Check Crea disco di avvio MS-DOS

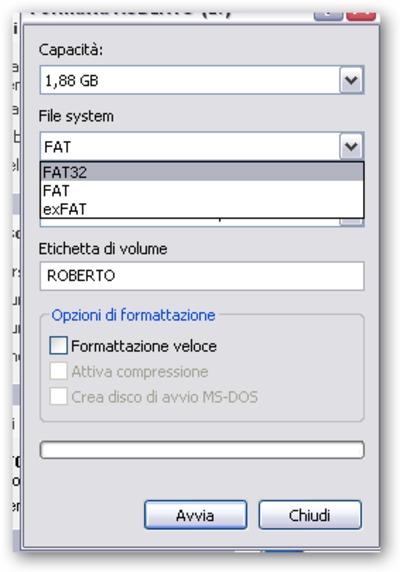[58, 396]
